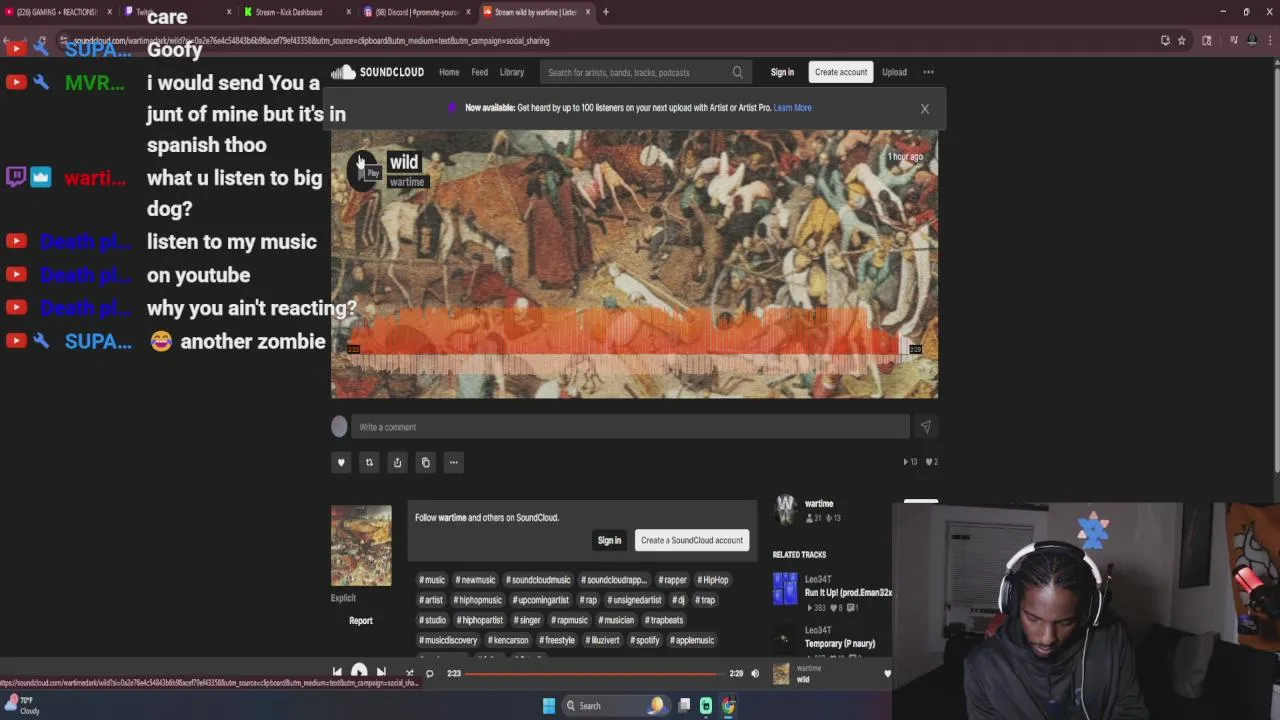This screenshot has width=1280, height=720.
Task: Open the Run It Up! artwork thumbnail
Action: point(785,588)
